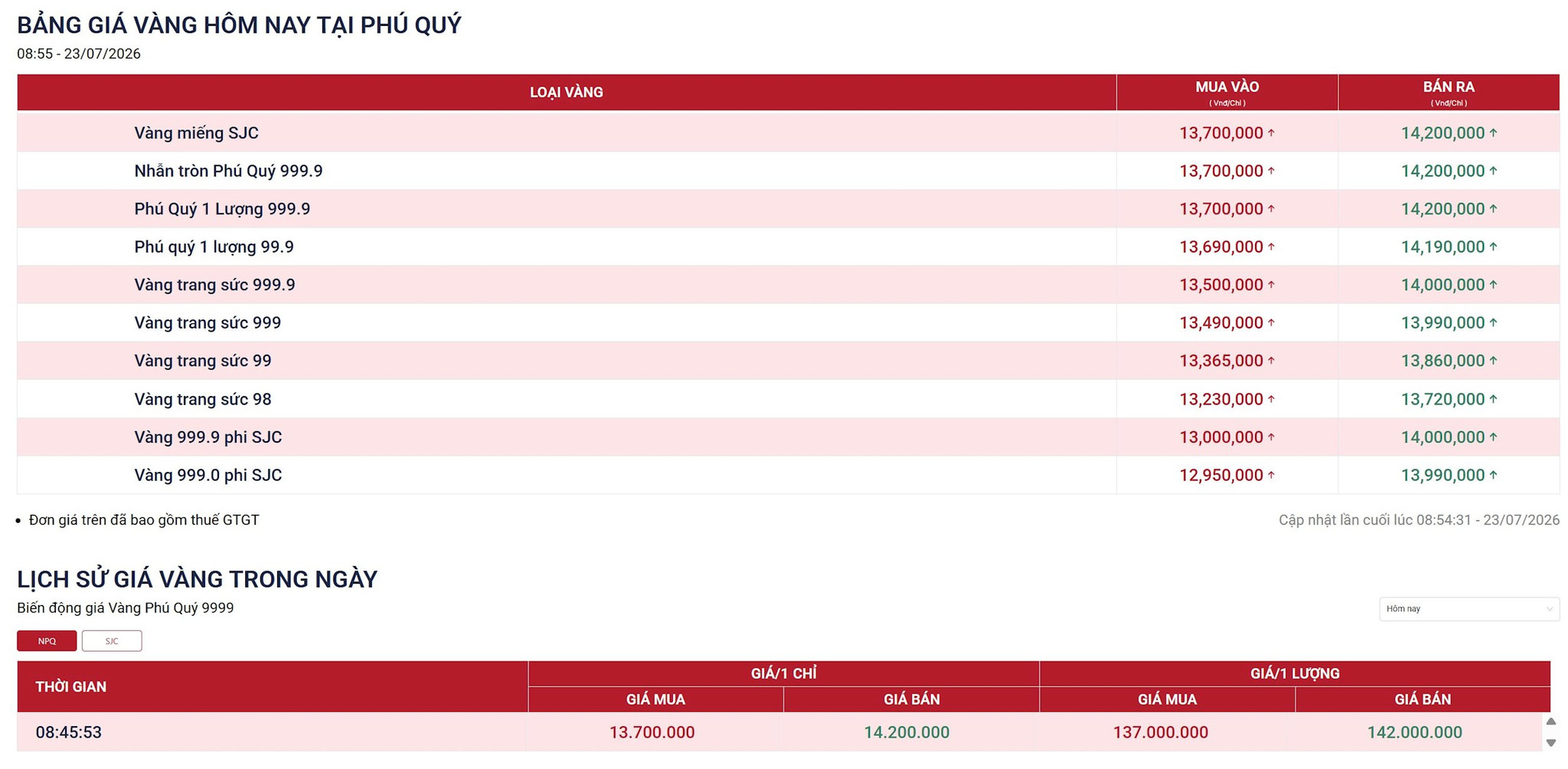The height and width of the screenshot is (769, 1568).
Task: Click up-arrow beside 12,950,000 buy price
Action: (x=1271, y=475)
